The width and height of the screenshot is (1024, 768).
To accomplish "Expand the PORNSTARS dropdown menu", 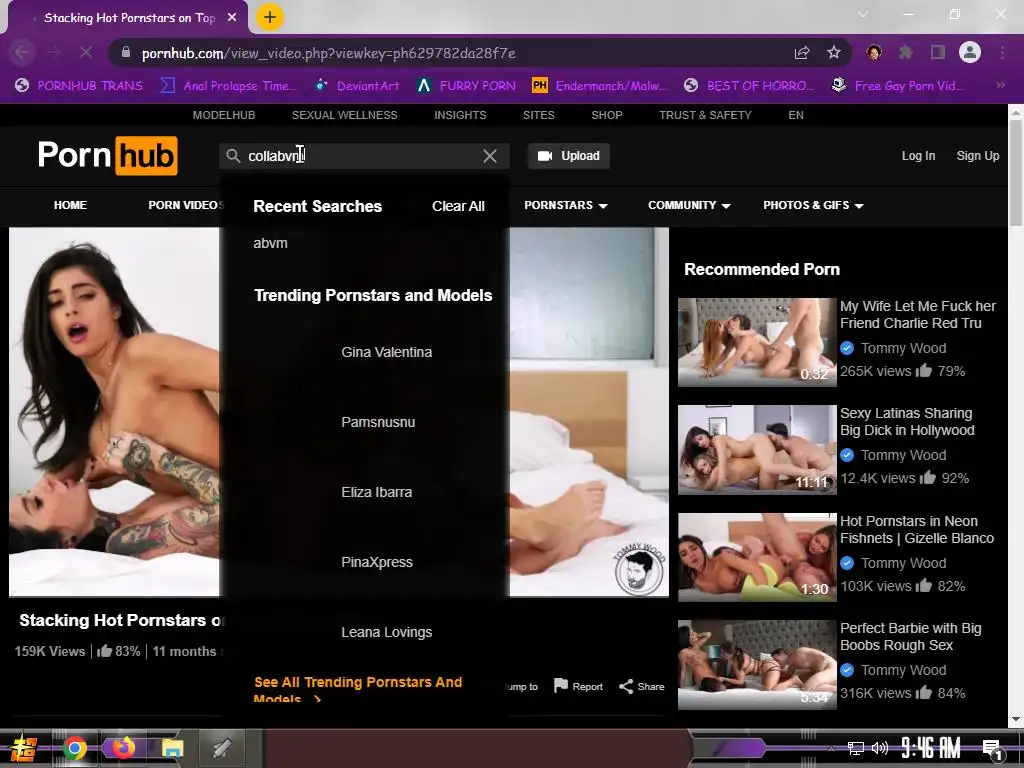I will (566, 205).
